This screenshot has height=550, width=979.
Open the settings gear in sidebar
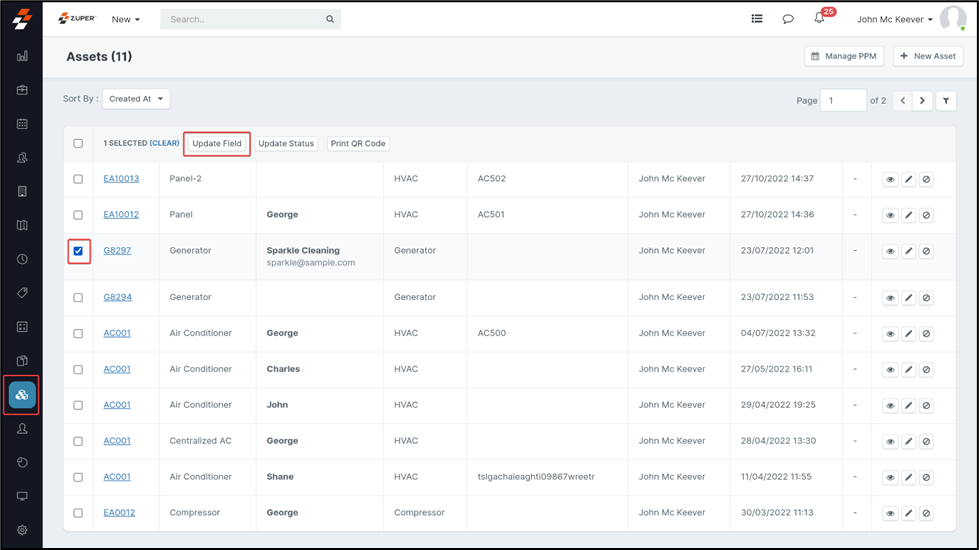(22, 530)
